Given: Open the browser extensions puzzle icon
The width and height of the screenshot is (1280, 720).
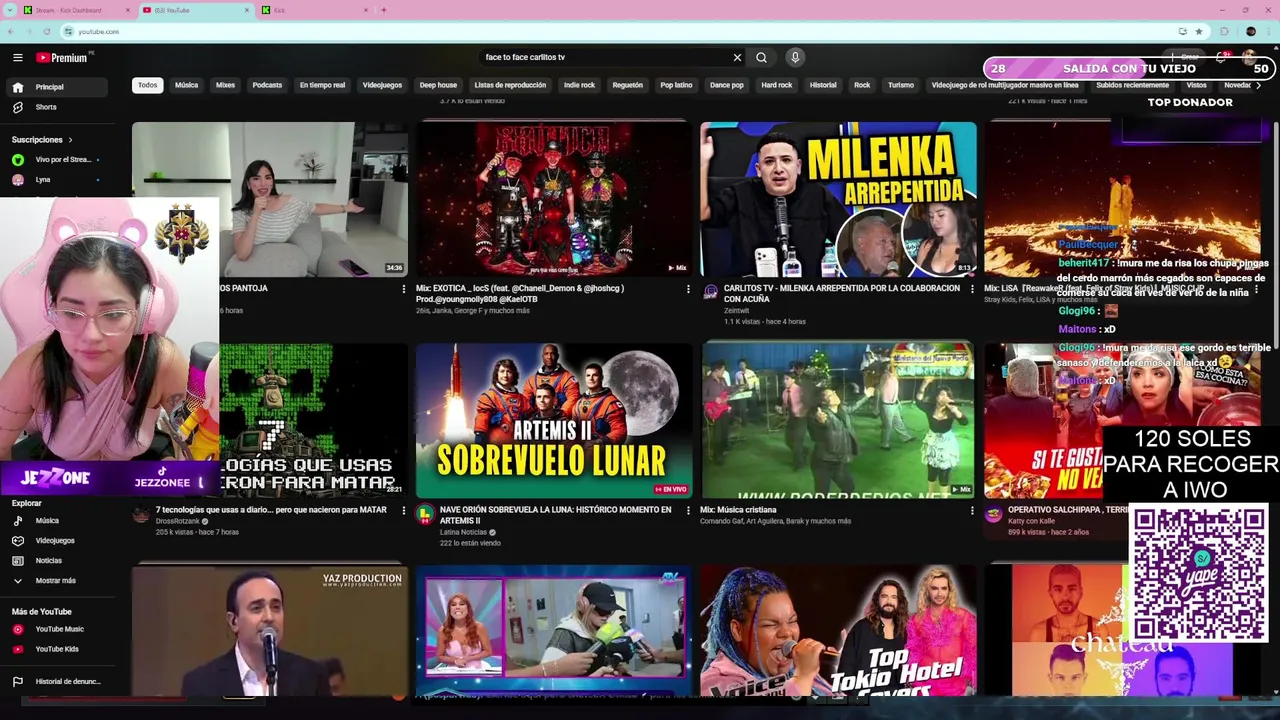Looking at the screenshot, I should point(1225,31).
